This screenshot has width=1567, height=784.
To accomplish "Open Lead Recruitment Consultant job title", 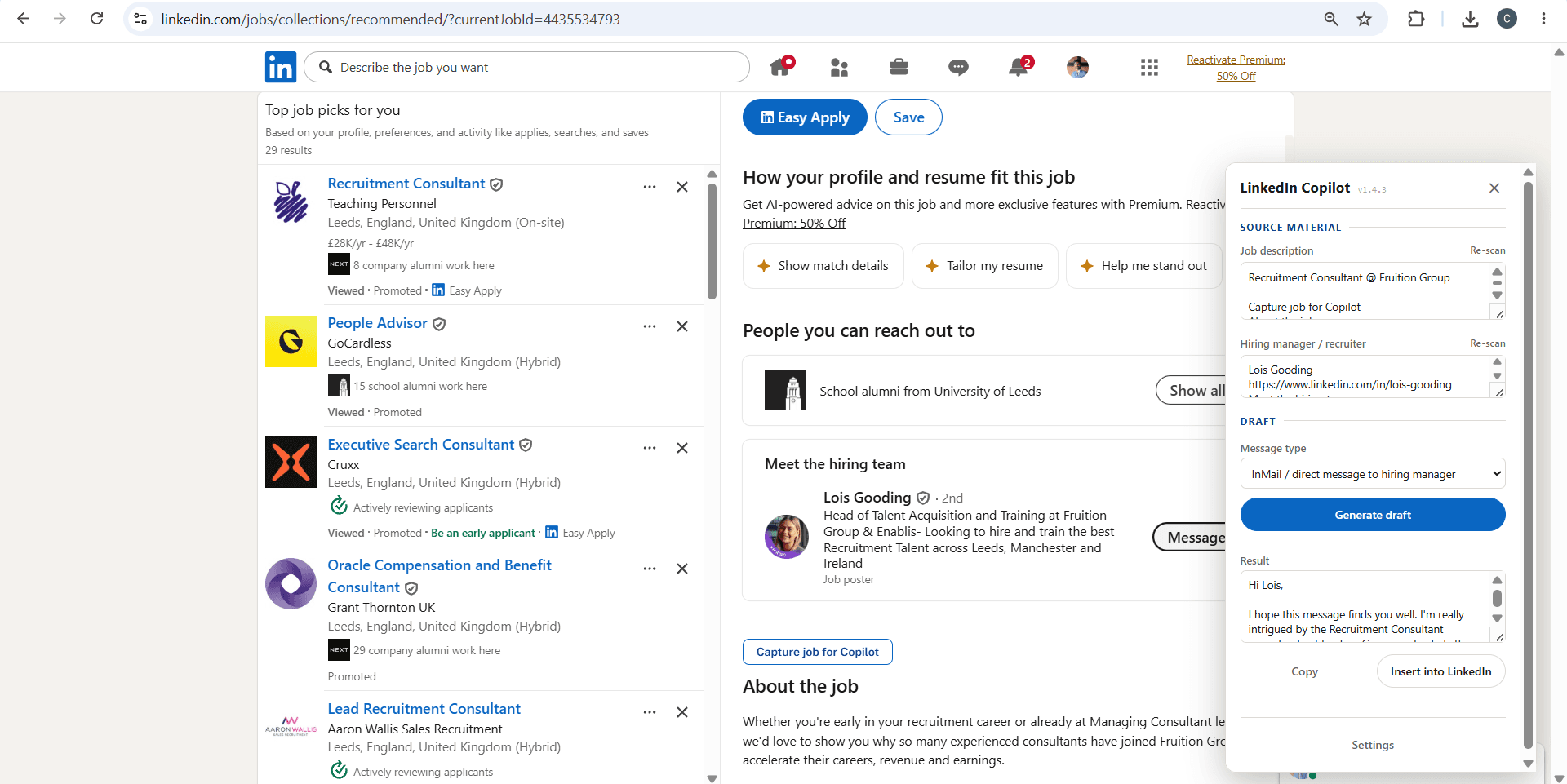I will coord(424,709).
